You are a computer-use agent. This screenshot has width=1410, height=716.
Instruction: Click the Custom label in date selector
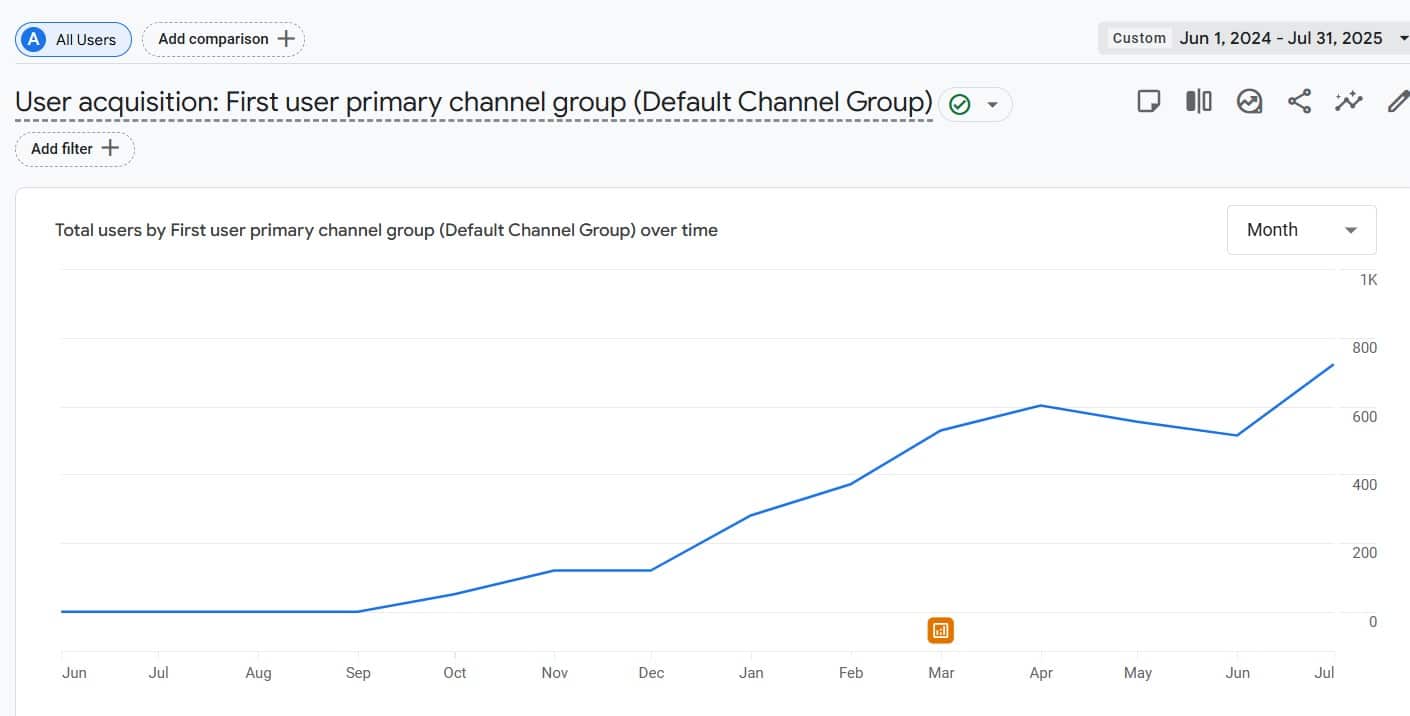click(x=1139, y=38)
